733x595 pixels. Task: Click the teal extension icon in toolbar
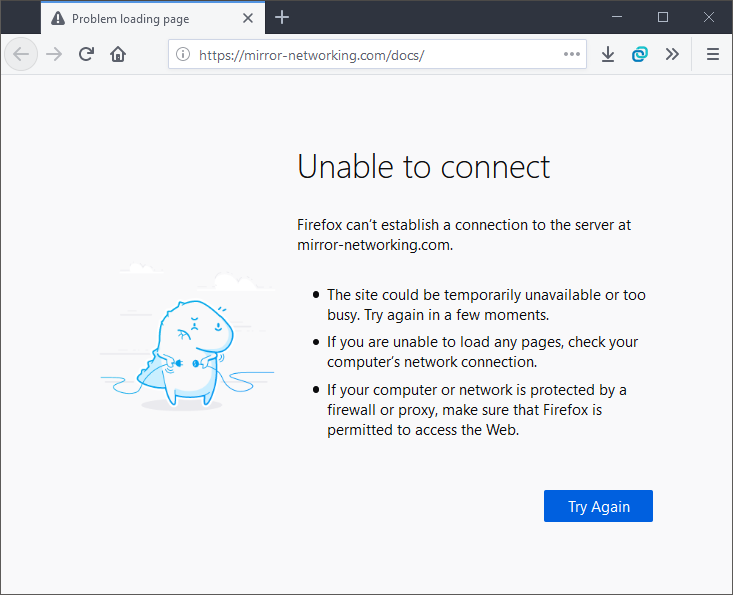pos(640,54)
